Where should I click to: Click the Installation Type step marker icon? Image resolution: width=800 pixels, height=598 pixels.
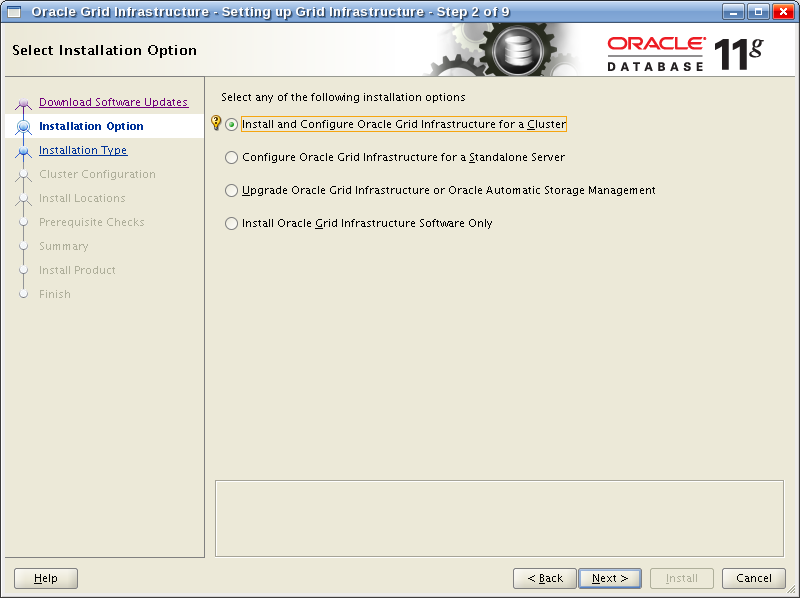click(23, 151)
